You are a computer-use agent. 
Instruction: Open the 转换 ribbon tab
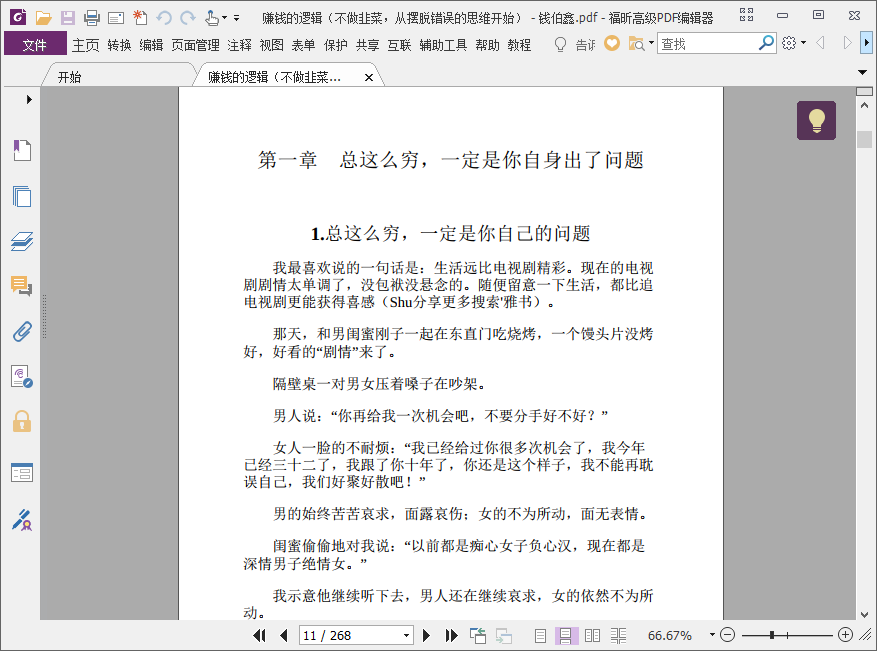tap(119, 45)
